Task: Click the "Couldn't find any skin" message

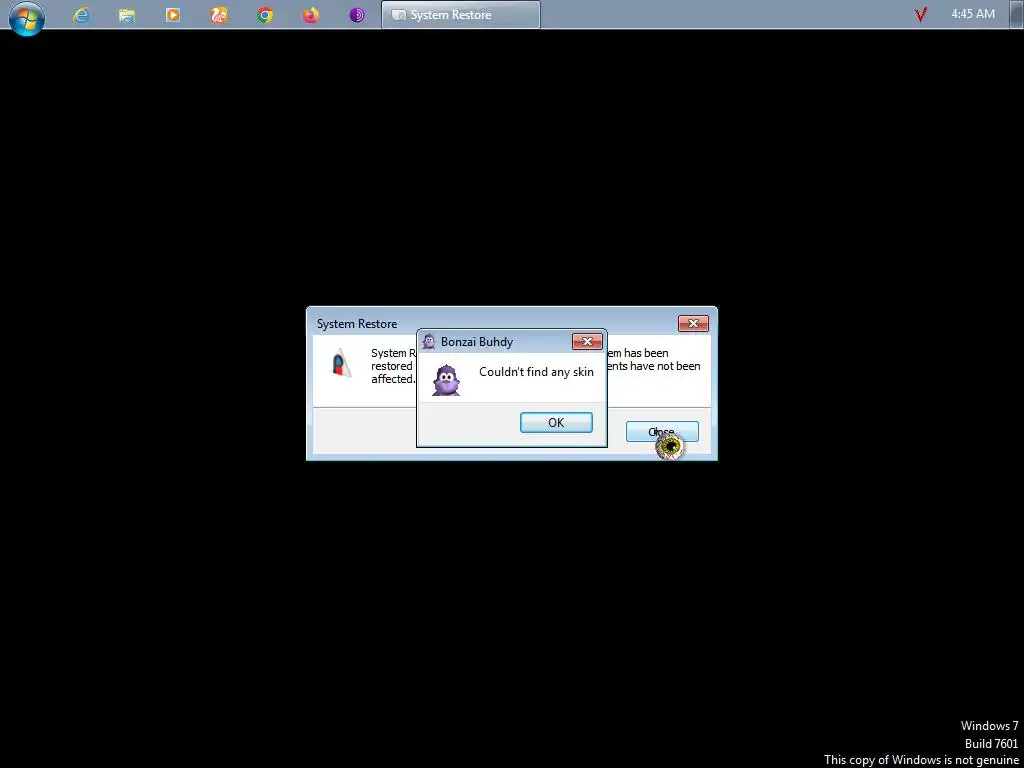Action: tap(536, 372)
